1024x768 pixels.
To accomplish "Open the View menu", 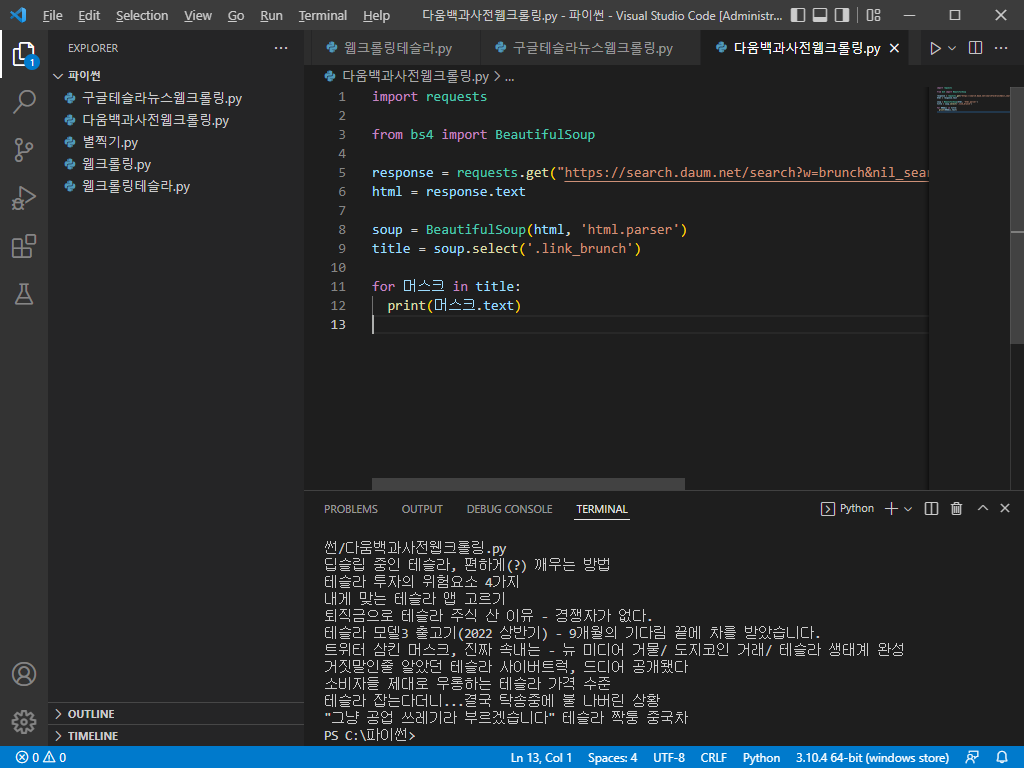I will [197, 16].
